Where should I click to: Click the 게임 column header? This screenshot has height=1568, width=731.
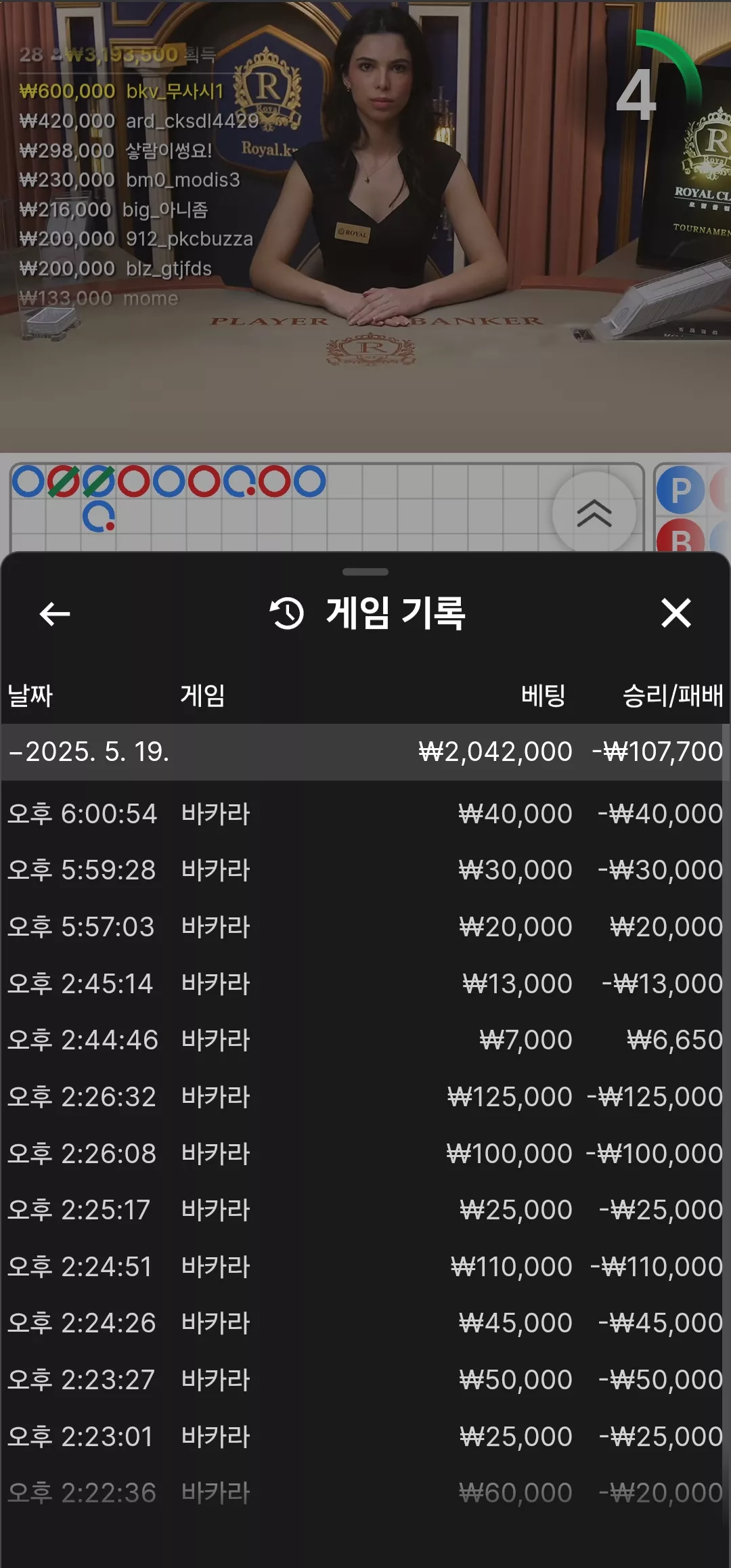coord(202,695)
